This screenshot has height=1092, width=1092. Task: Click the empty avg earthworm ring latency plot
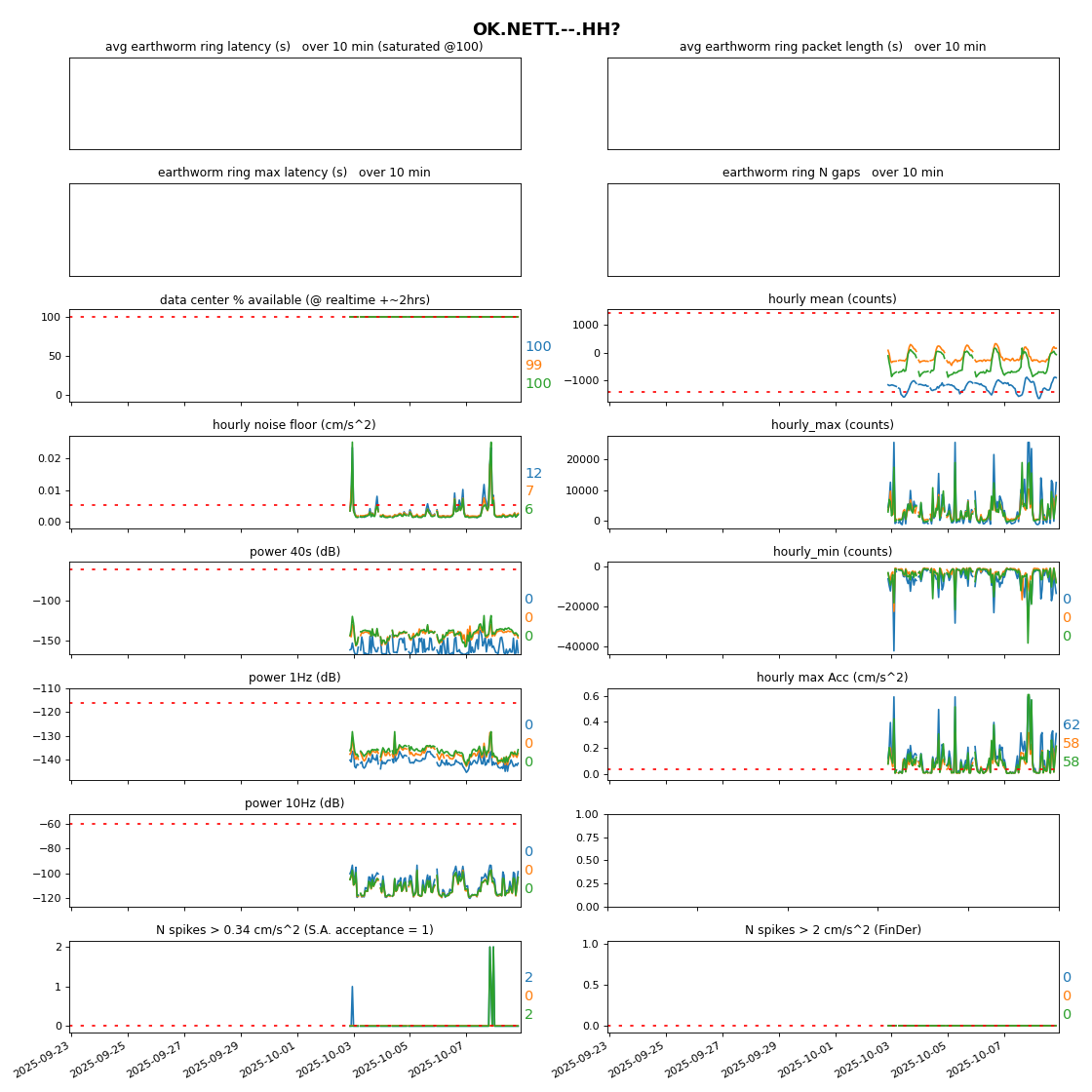coord(294,103)
